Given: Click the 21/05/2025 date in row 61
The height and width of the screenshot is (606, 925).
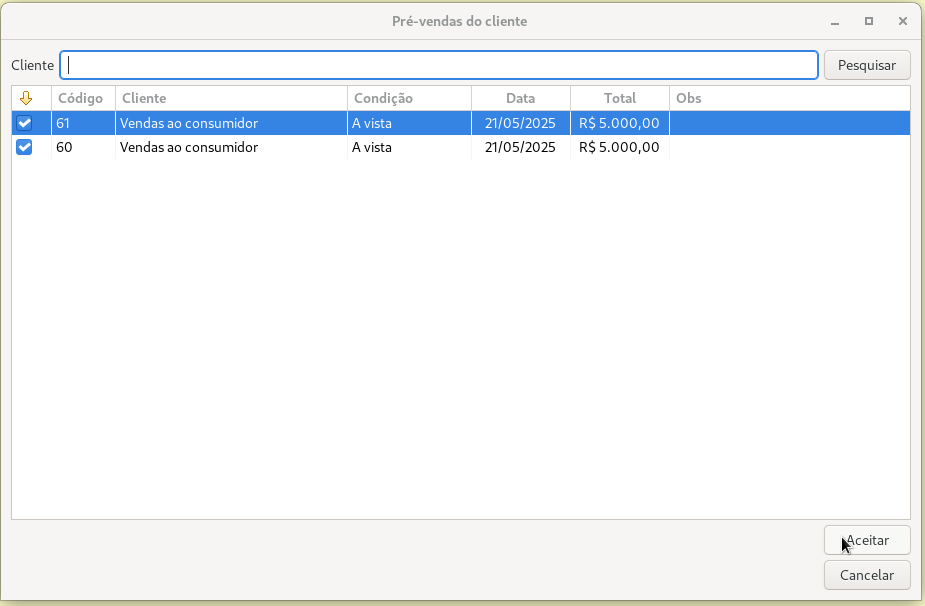Looking at the screenshot, I should (x=520, y=124).
